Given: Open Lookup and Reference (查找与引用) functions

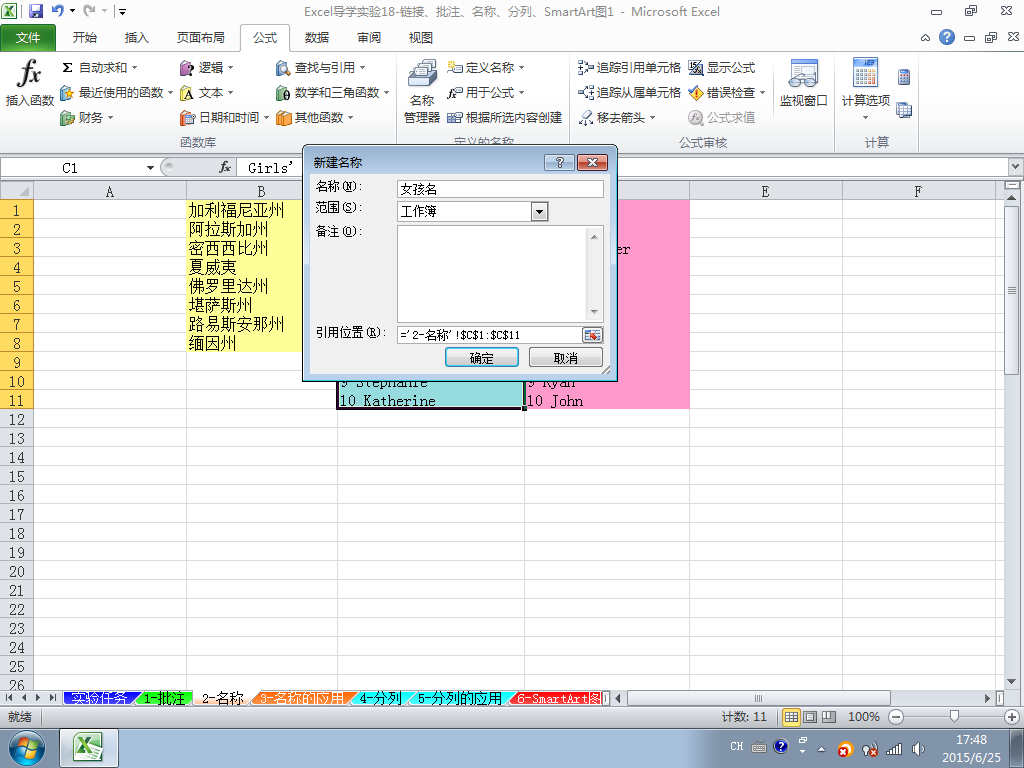Looking at the screenshot, I should [x=320, y=67].
